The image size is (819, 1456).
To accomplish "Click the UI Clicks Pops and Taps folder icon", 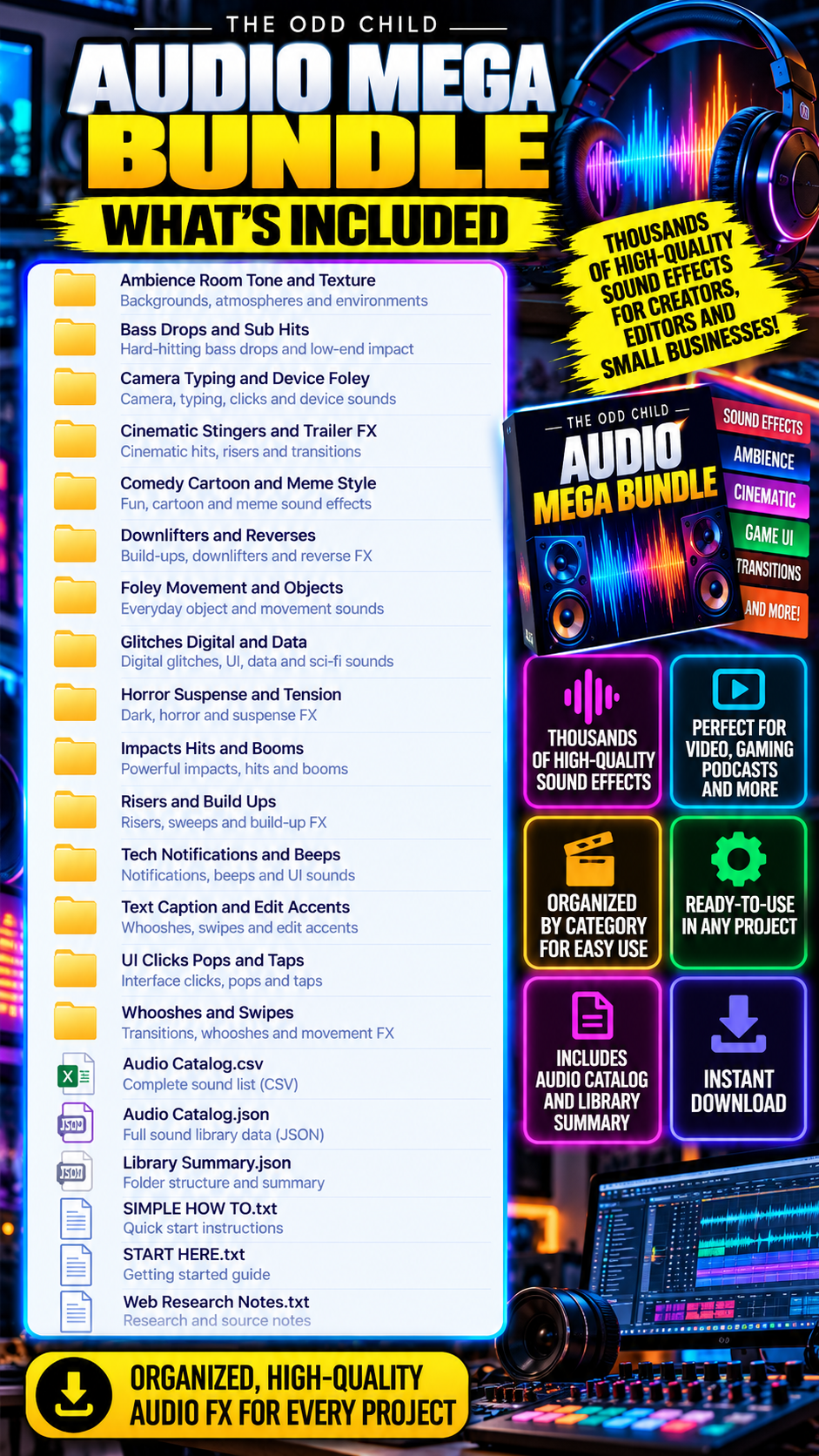I will pyautogui.click(x=75, y=969).
